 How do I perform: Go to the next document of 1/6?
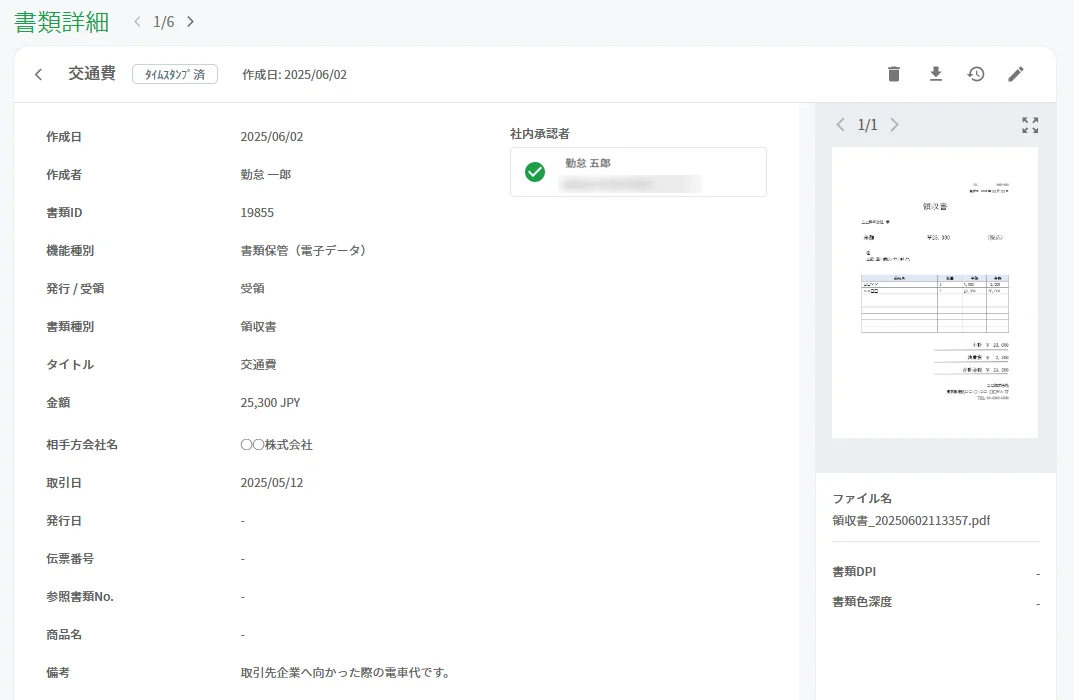click(x=190, y=22)
